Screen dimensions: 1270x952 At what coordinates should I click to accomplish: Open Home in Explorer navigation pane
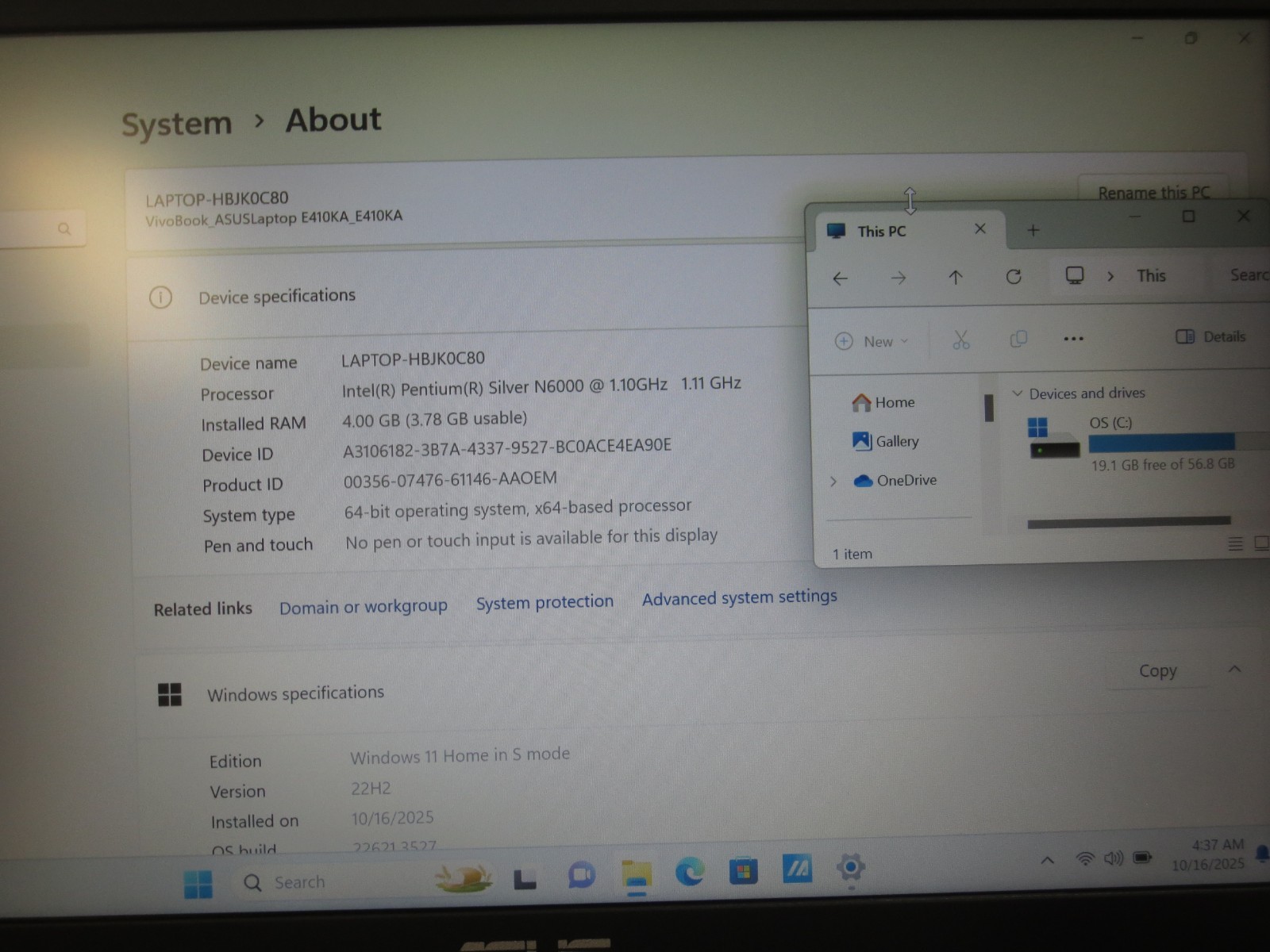[x=883, y=402]
